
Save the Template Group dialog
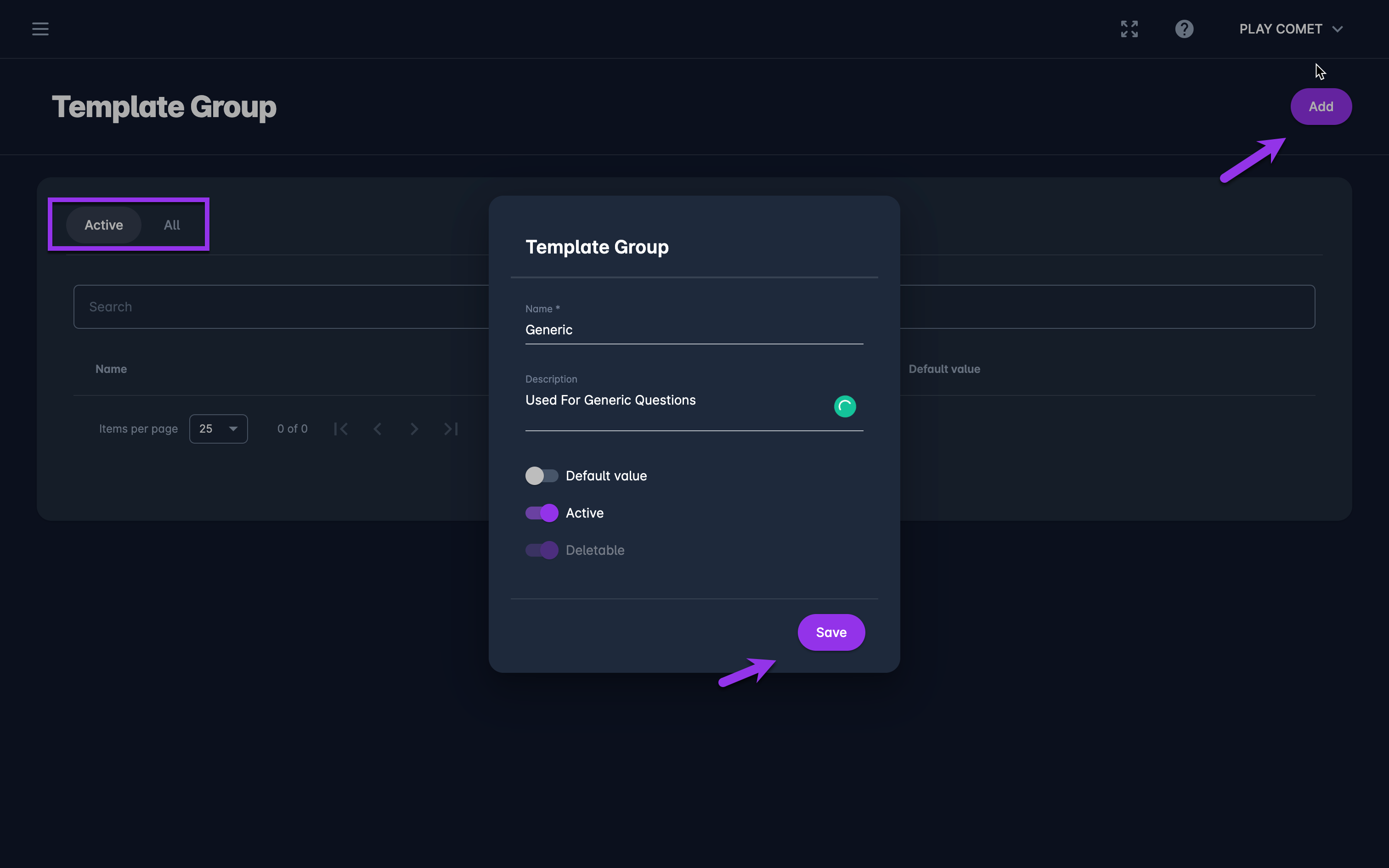[830, 632]
